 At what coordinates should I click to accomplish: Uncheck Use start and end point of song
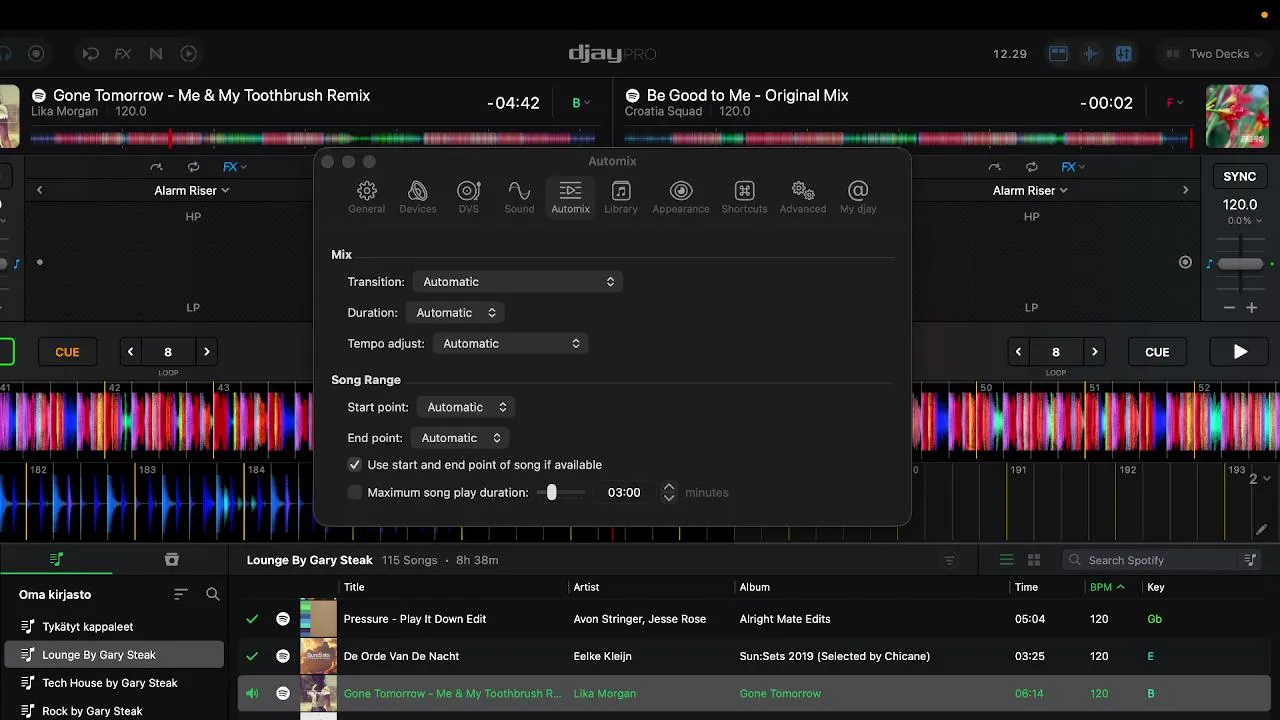pyautogui.click(x=354, y=465)
